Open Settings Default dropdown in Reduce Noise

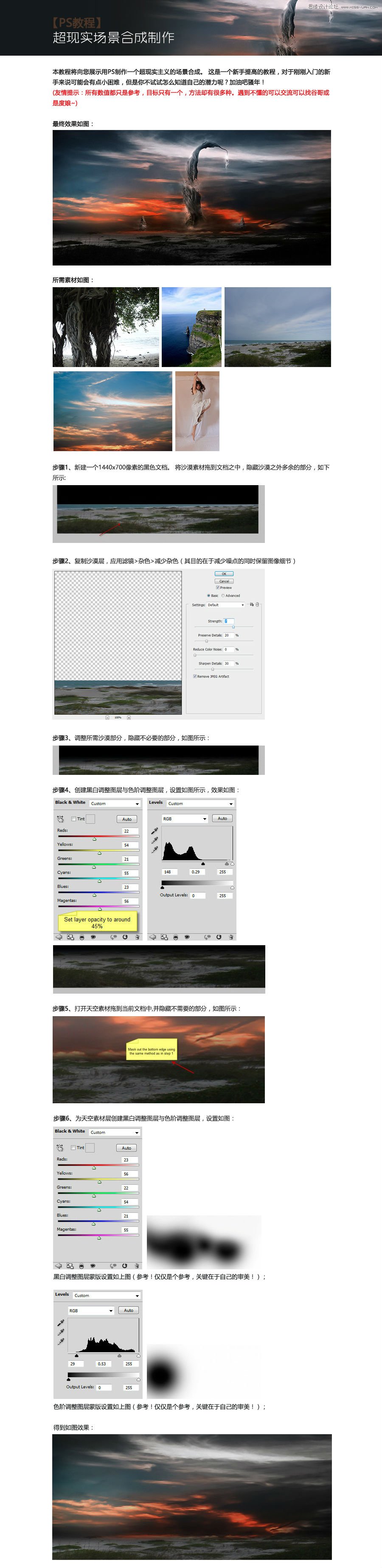point(226,605)
